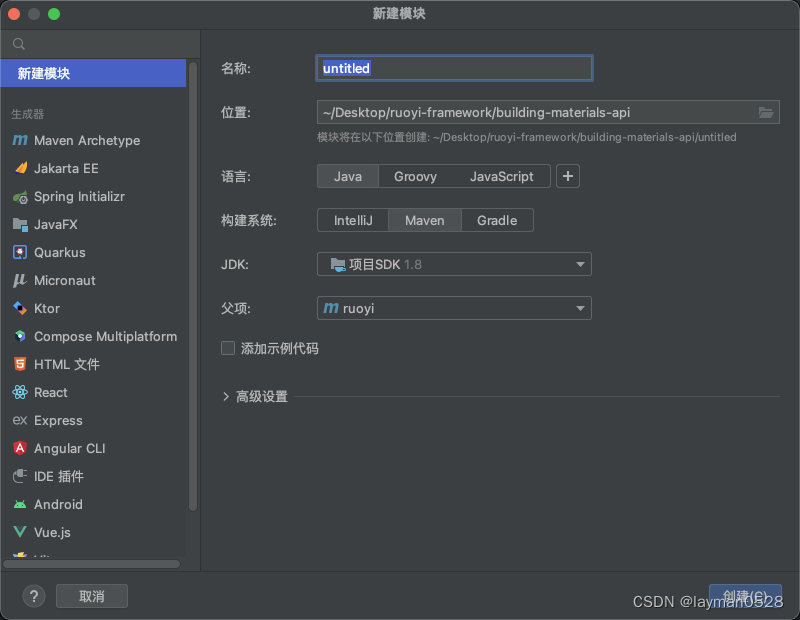Viewport: 800px width, 620px height.
Task: Switch the language to JavaScript
Action: coord(502,177)
